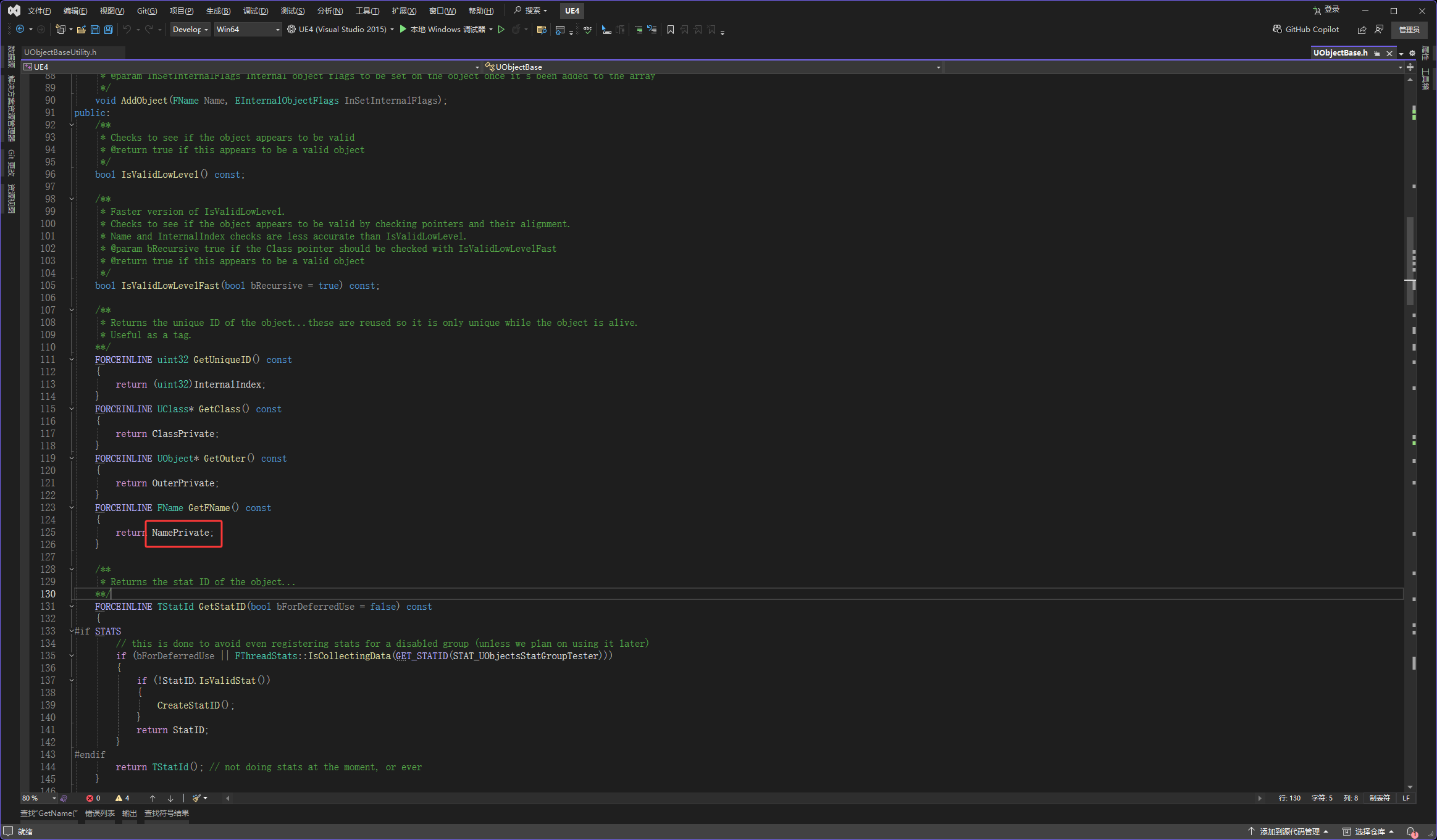
Task: Open the Develop configuration dropdown
Action: [x=190, y=30]
